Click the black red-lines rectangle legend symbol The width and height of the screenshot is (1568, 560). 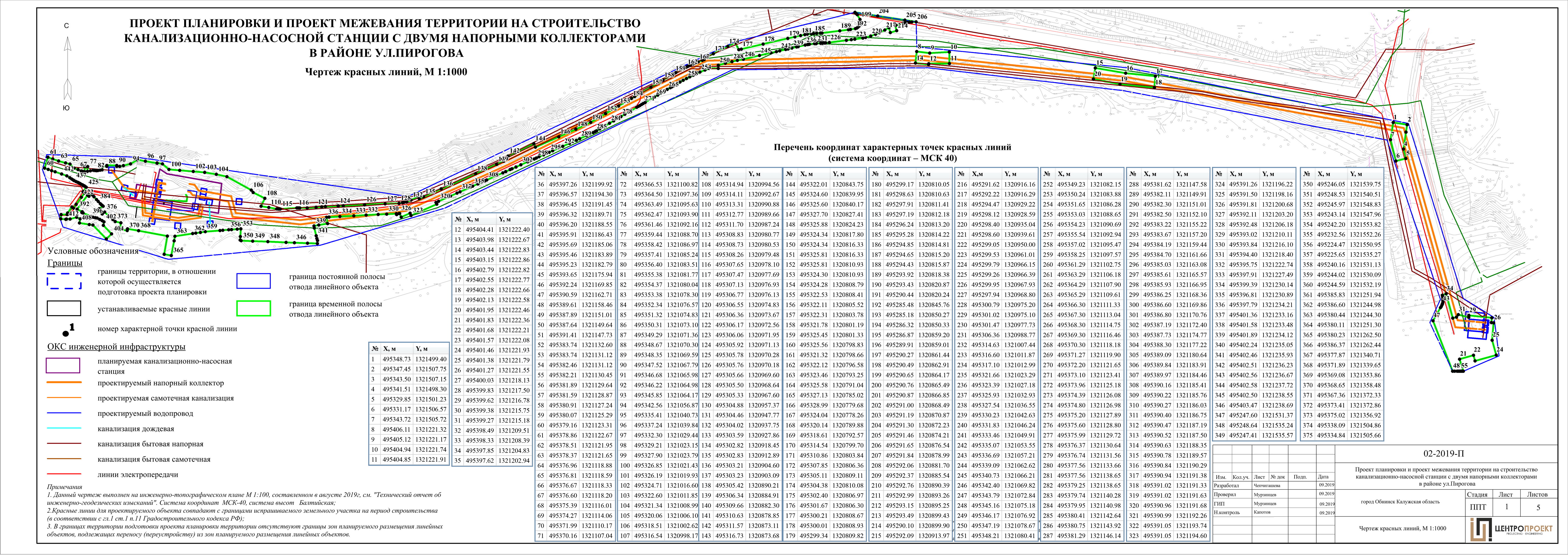[64, 309]
